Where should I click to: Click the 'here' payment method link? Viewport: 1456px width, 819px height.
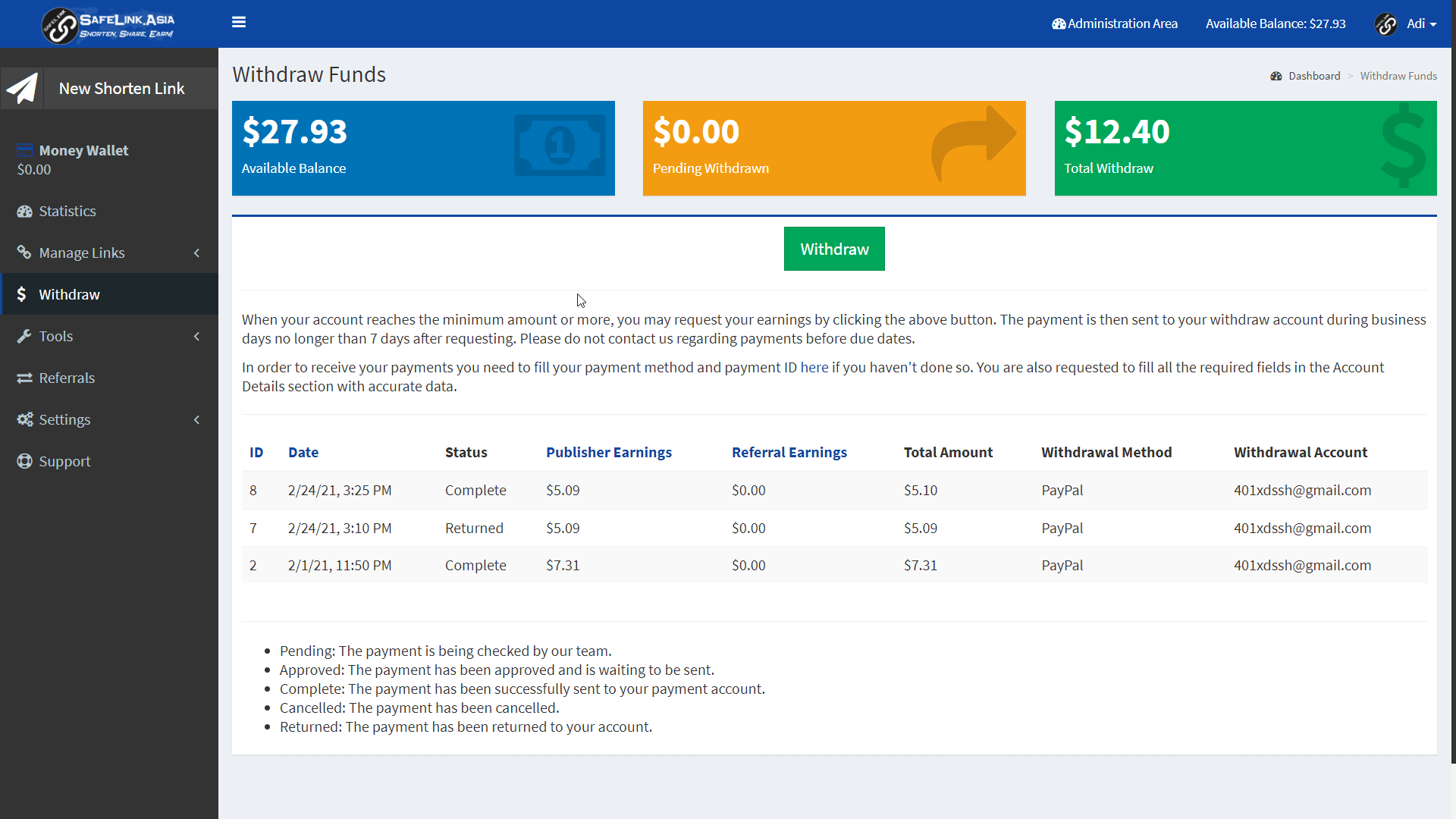(813, 367)
